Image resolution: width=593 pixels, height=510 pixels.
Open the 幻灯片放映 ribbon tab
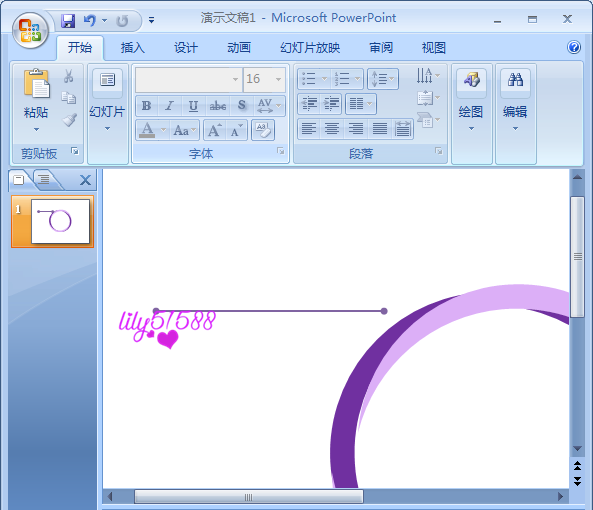click(x=310, y=48)
